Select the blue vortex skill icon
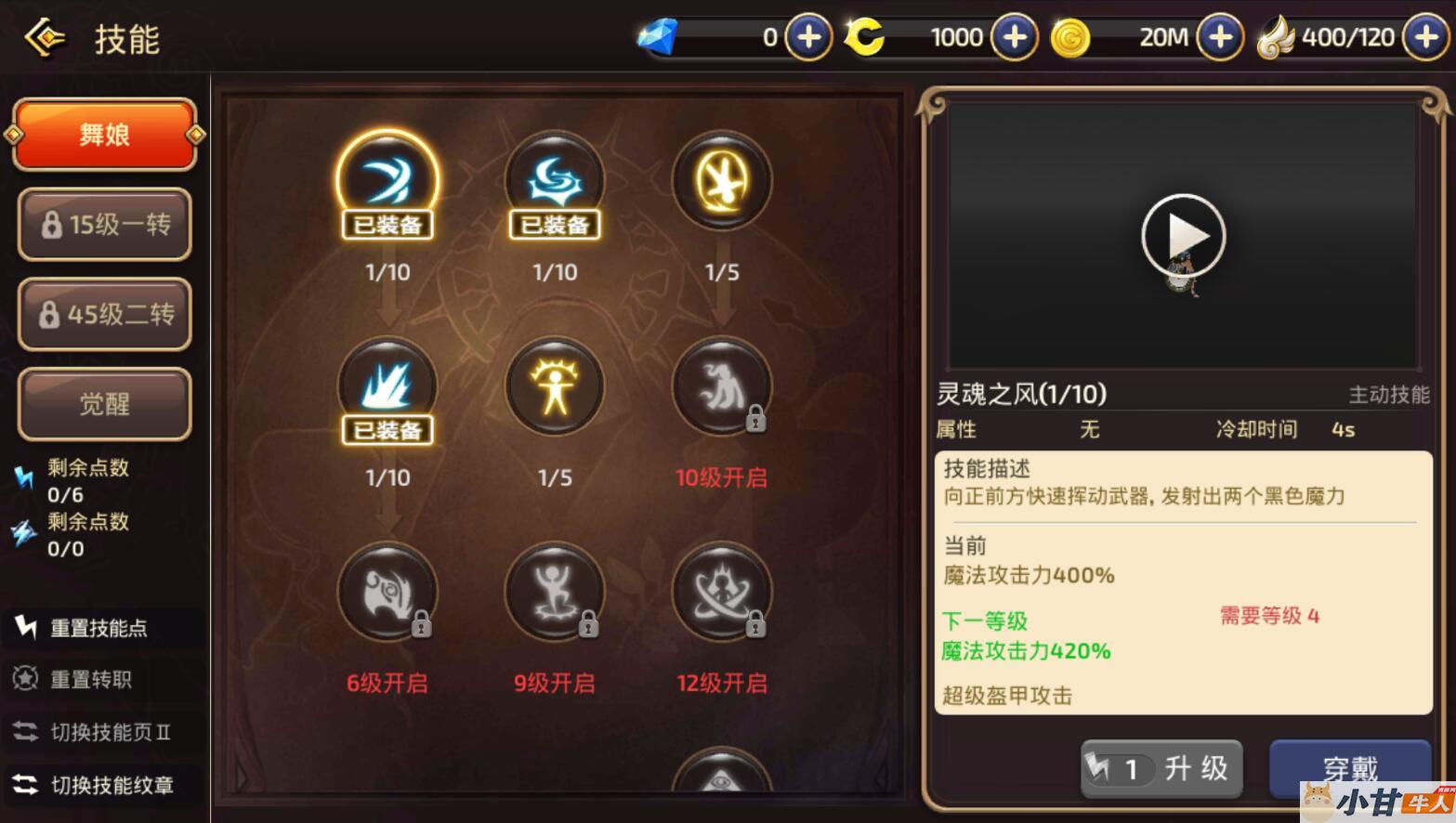 pyautogui.click(x=555, y=181)
